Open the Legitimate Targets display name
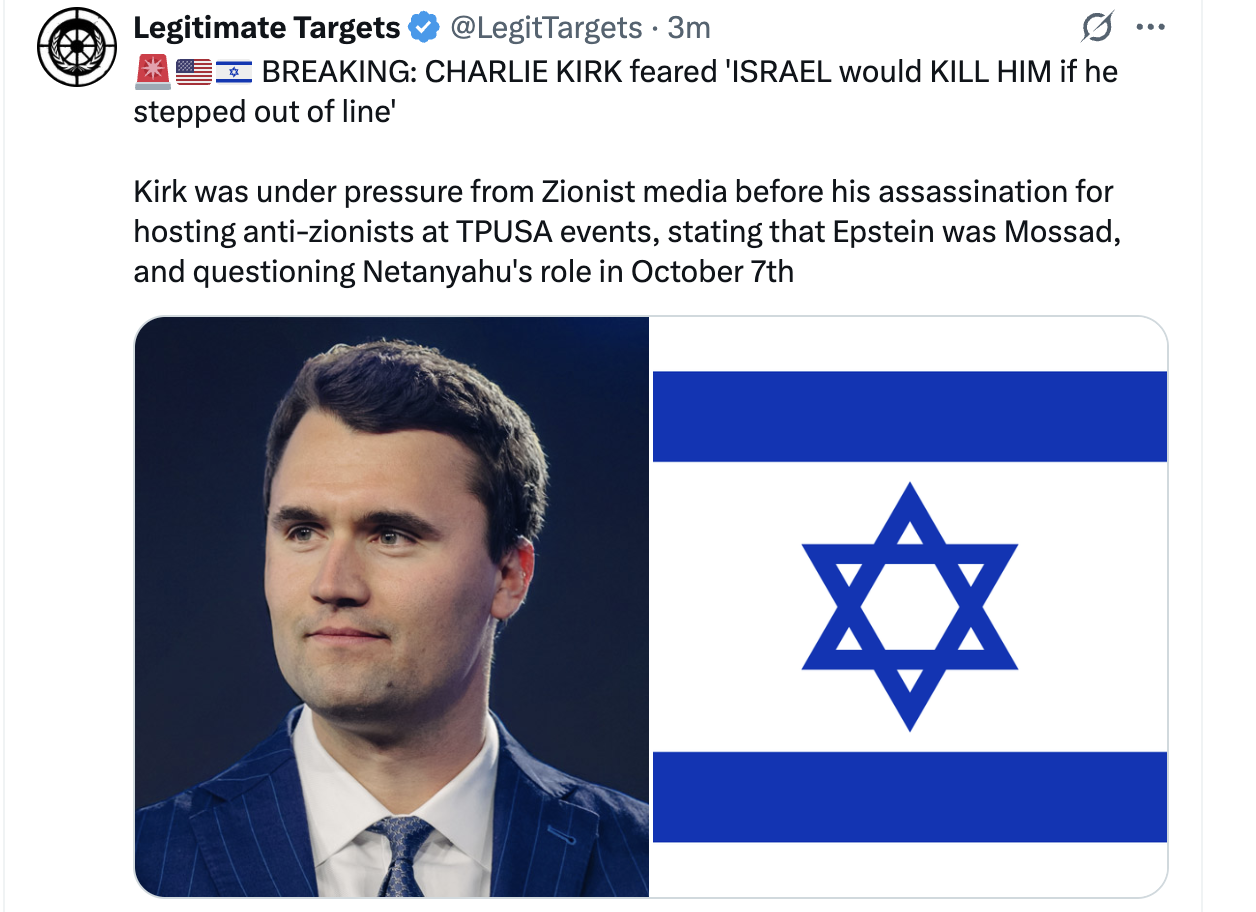The height and width of the screenshot is (912, 1256). click(x=266, y=28)
